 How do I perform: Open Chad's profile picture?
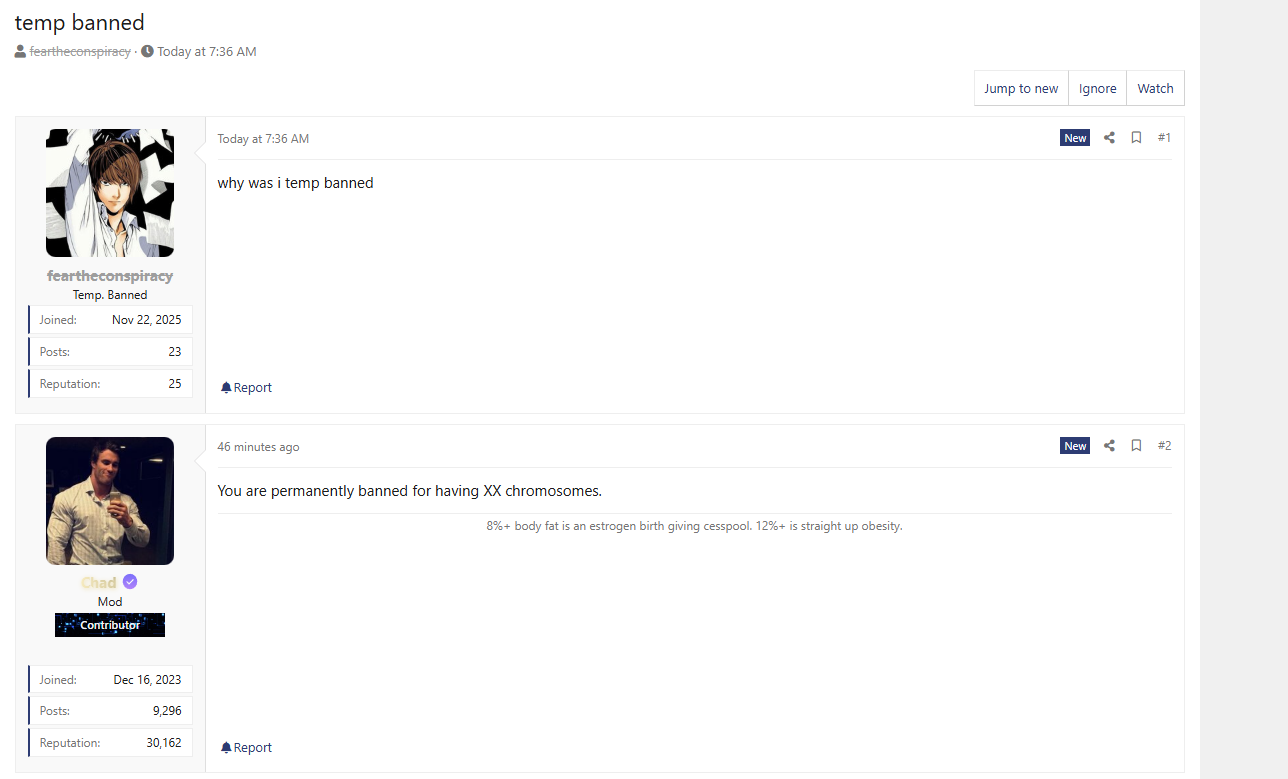pos(110,501)
